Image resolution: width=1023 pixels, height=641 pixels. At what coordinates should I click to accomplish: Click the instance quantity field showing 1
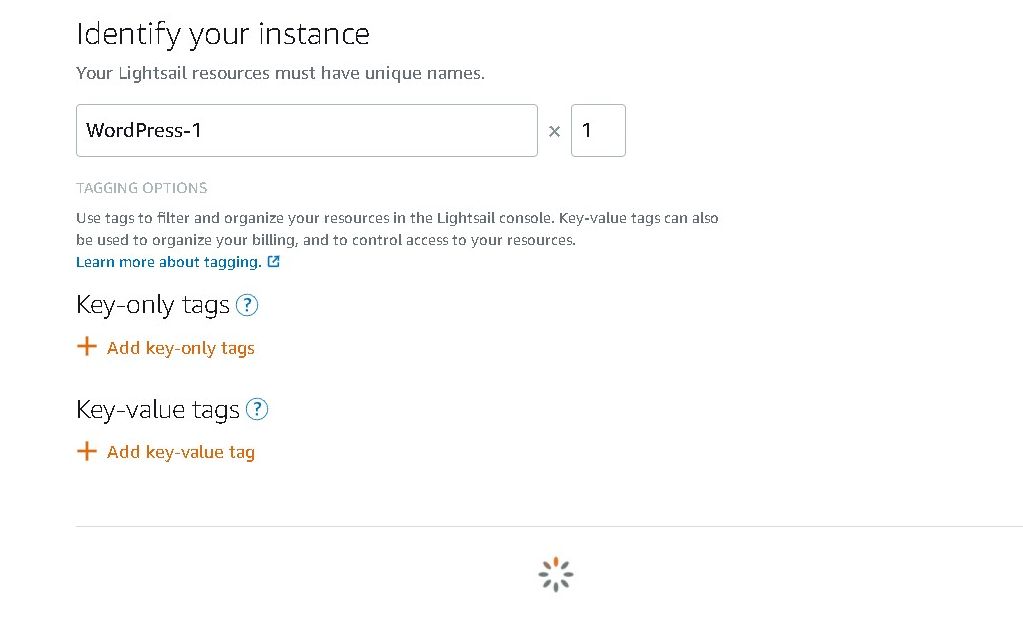pos(598,130)
